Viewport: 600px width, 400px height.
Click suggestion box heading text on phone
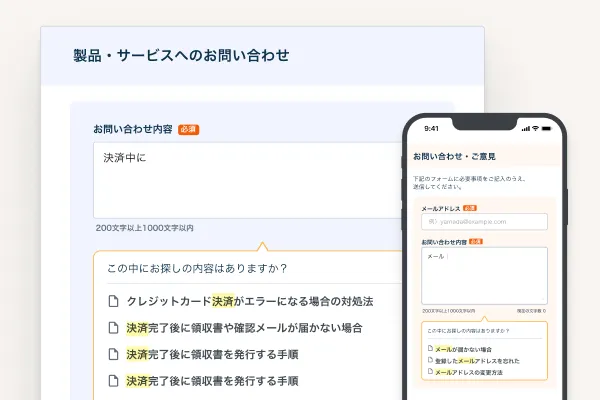(x=468, y=331)
